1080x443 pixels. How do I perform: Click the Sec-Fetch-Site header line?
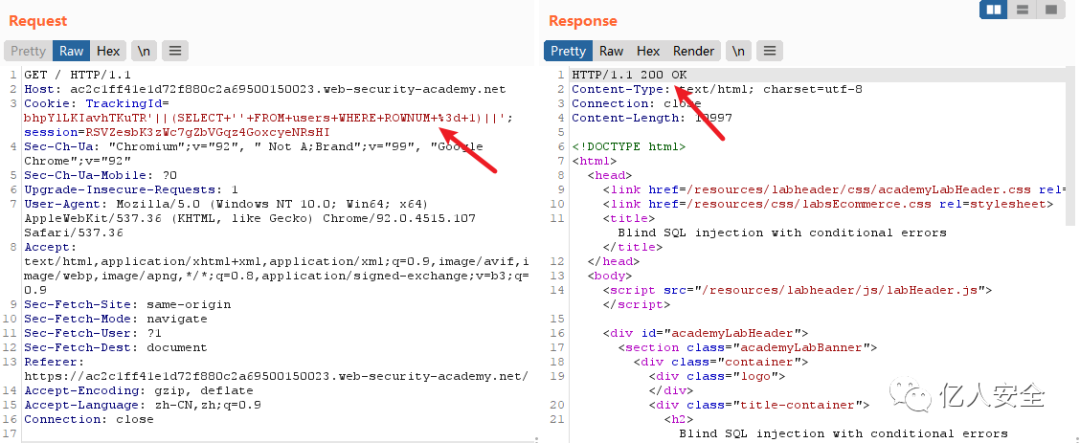tap(127, 305)
